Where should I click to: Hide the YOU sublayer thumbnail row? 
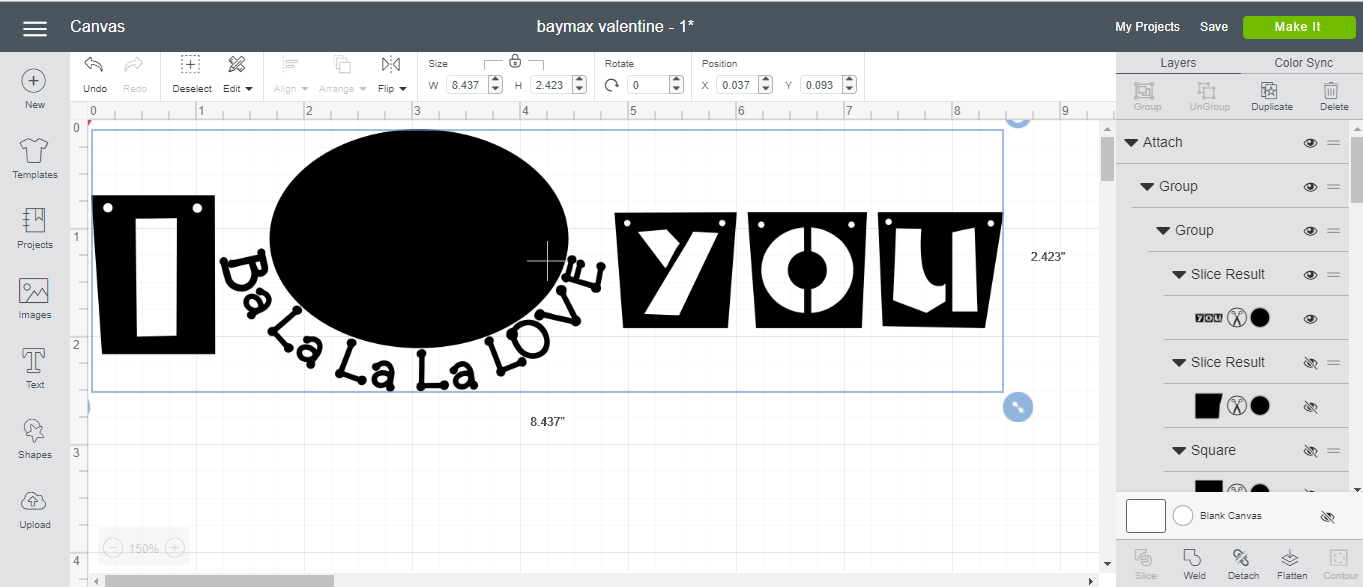tap(1310, 319)
